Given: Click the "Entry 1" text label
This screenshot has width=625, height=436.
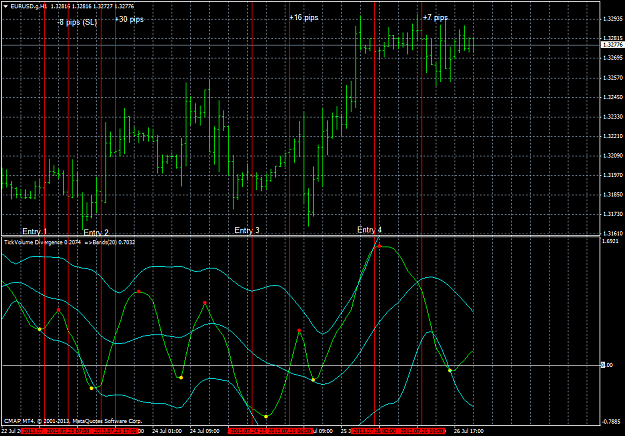Looking at the screenshot, I should coord(35,231).
